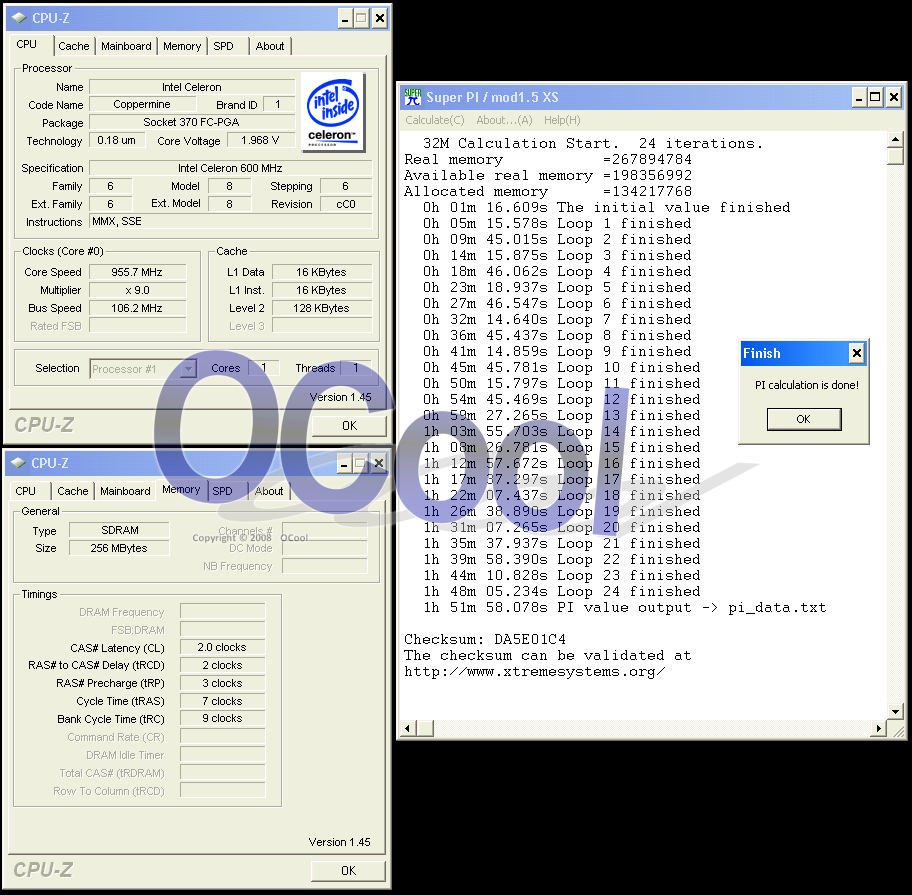Screen dimensions: 912x895
Task: Select the SPD tab in top CPU-Z window
Action: point(223,46)
